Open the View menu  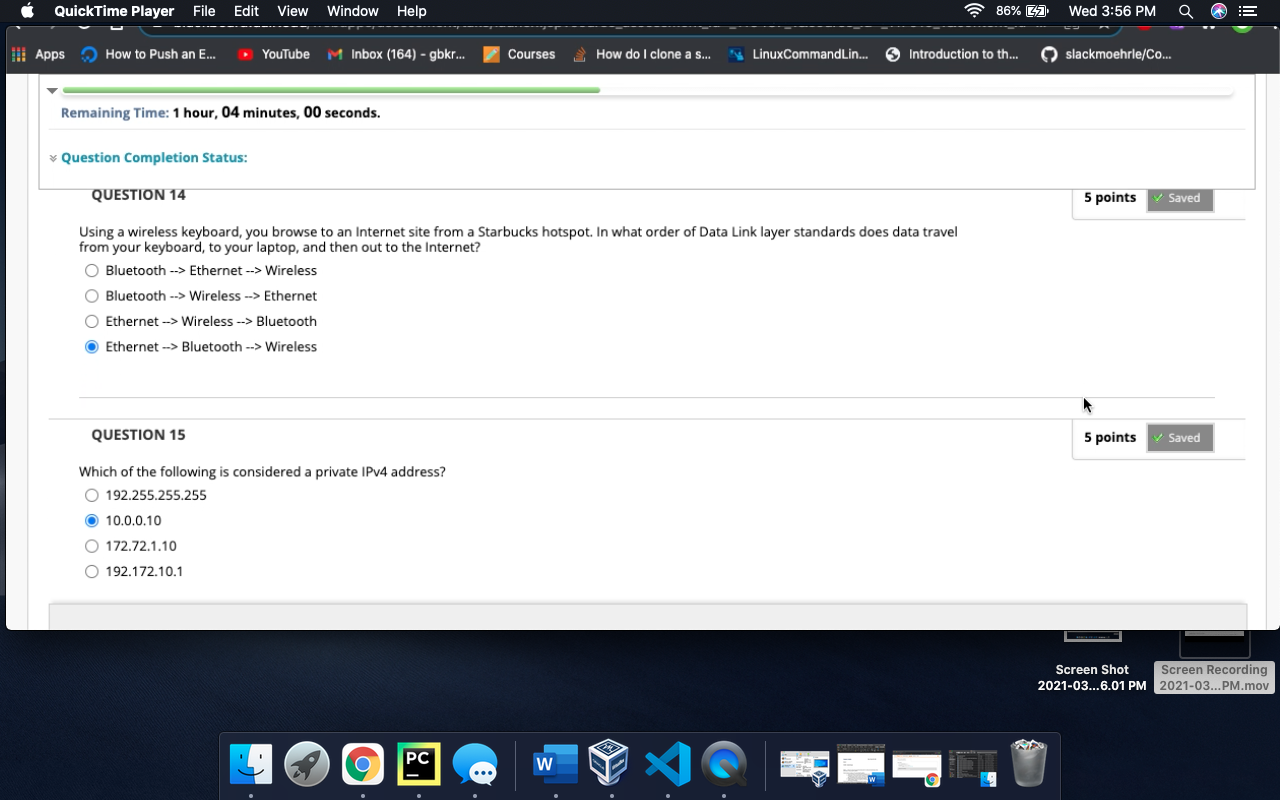point(292,11)
